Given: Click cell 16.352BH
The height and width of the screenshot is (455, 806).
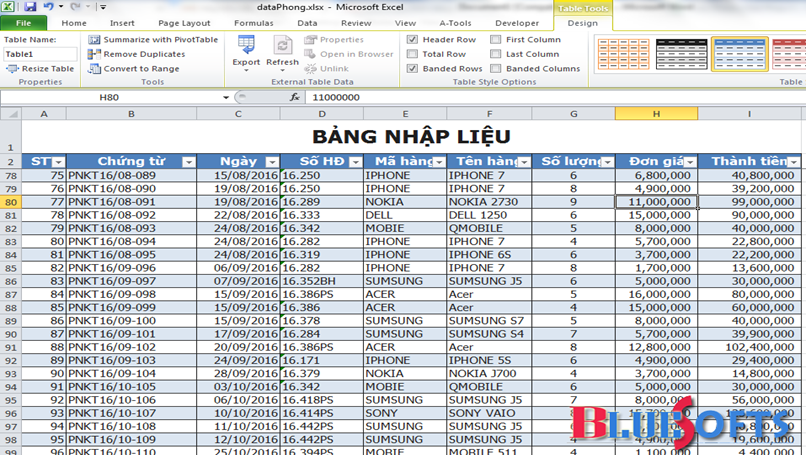Looking at the screenshot, I should 322,281.
